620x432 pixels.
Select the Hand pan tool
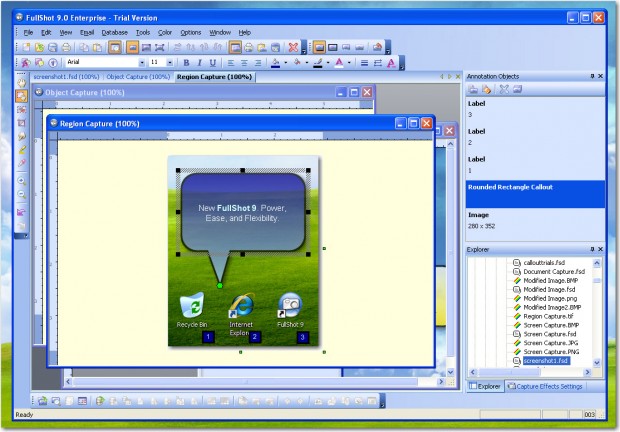pyautogui.click(x=21, y=83)
